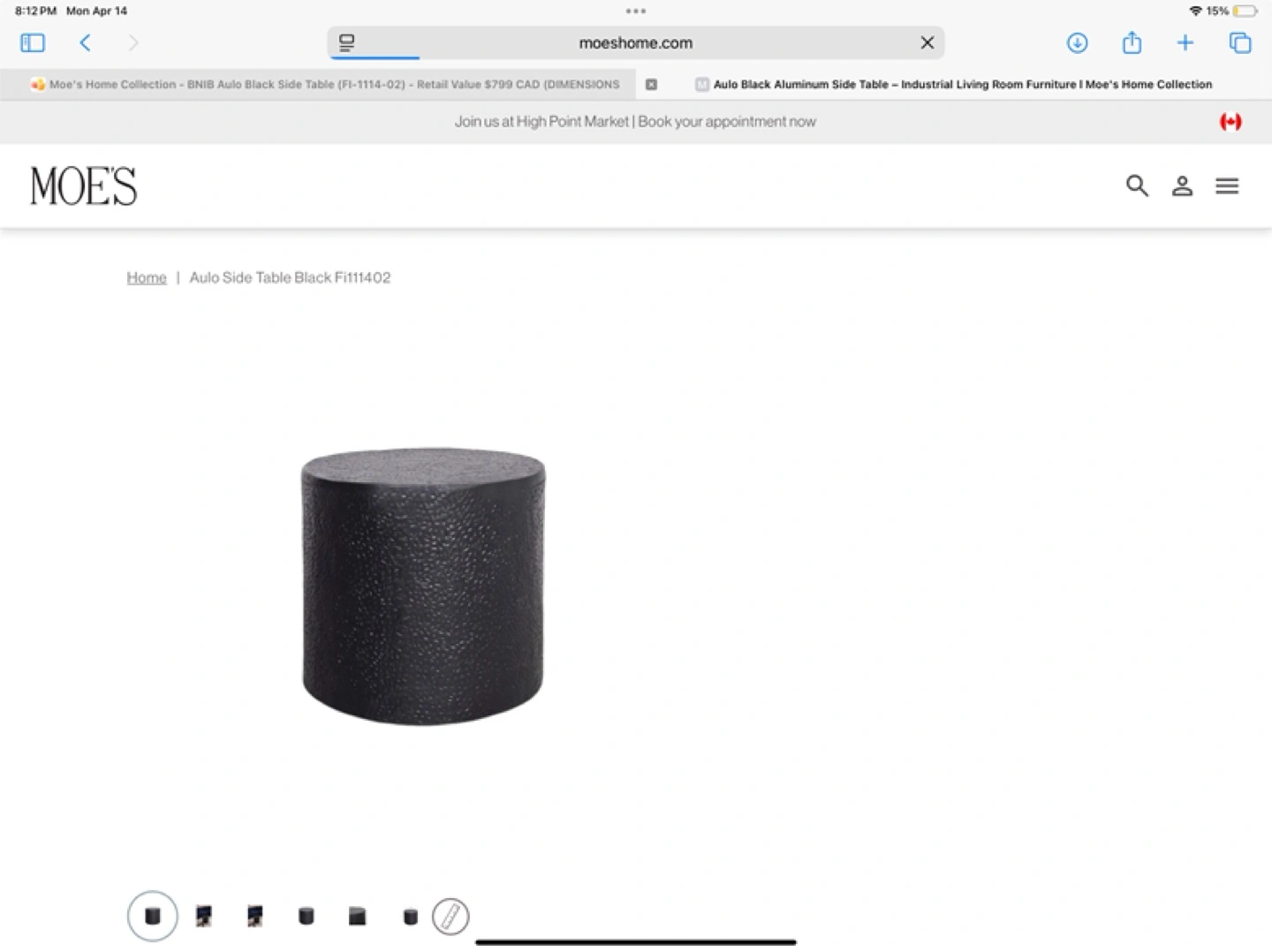Select the fifth thumbnail showing close-up
The image size is (1272, 952).
coord(358,916)
